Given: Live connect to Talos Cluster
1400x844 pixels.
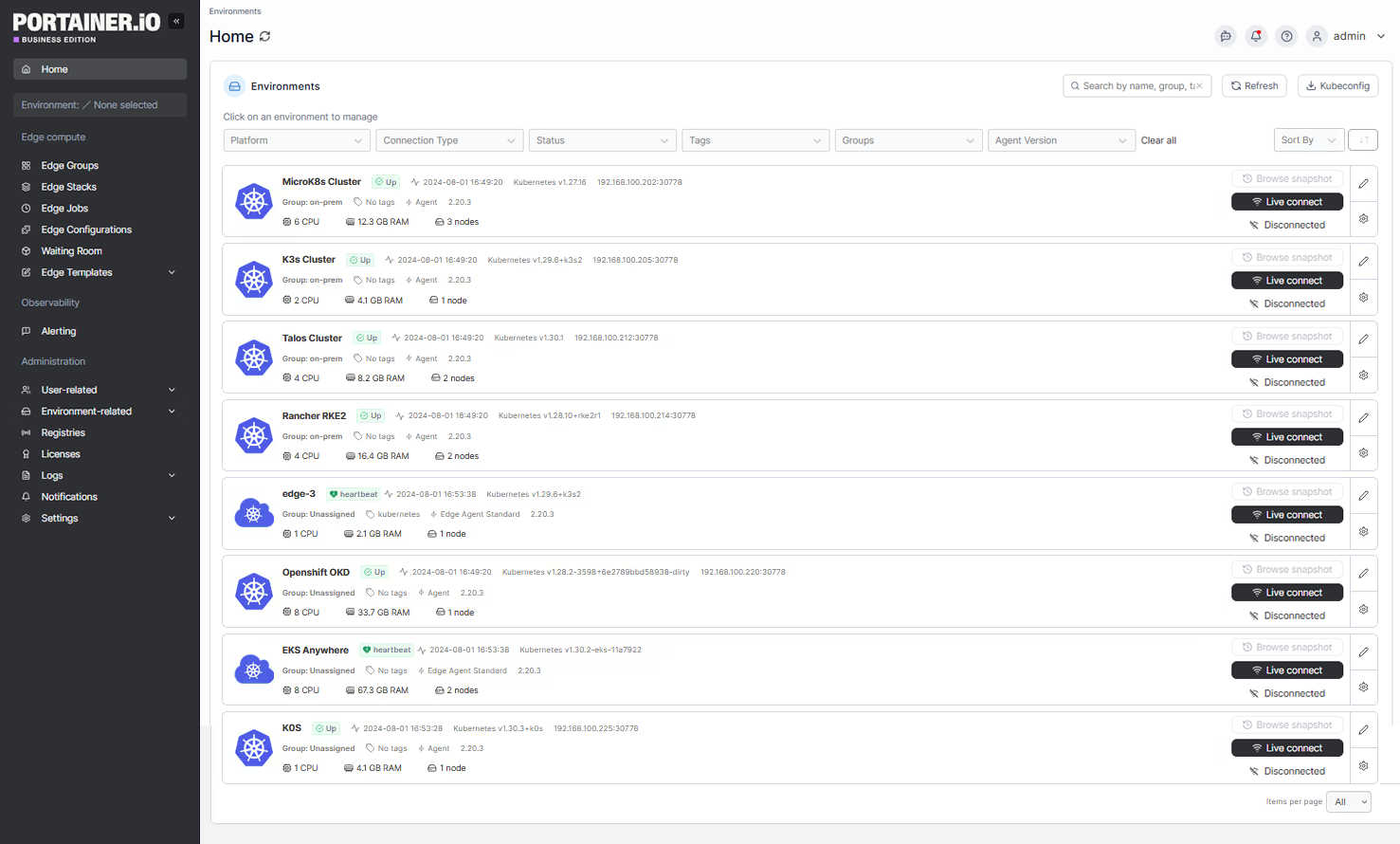Looking at the screenshot, I should pyautogui.click(x=1286, y=359).
